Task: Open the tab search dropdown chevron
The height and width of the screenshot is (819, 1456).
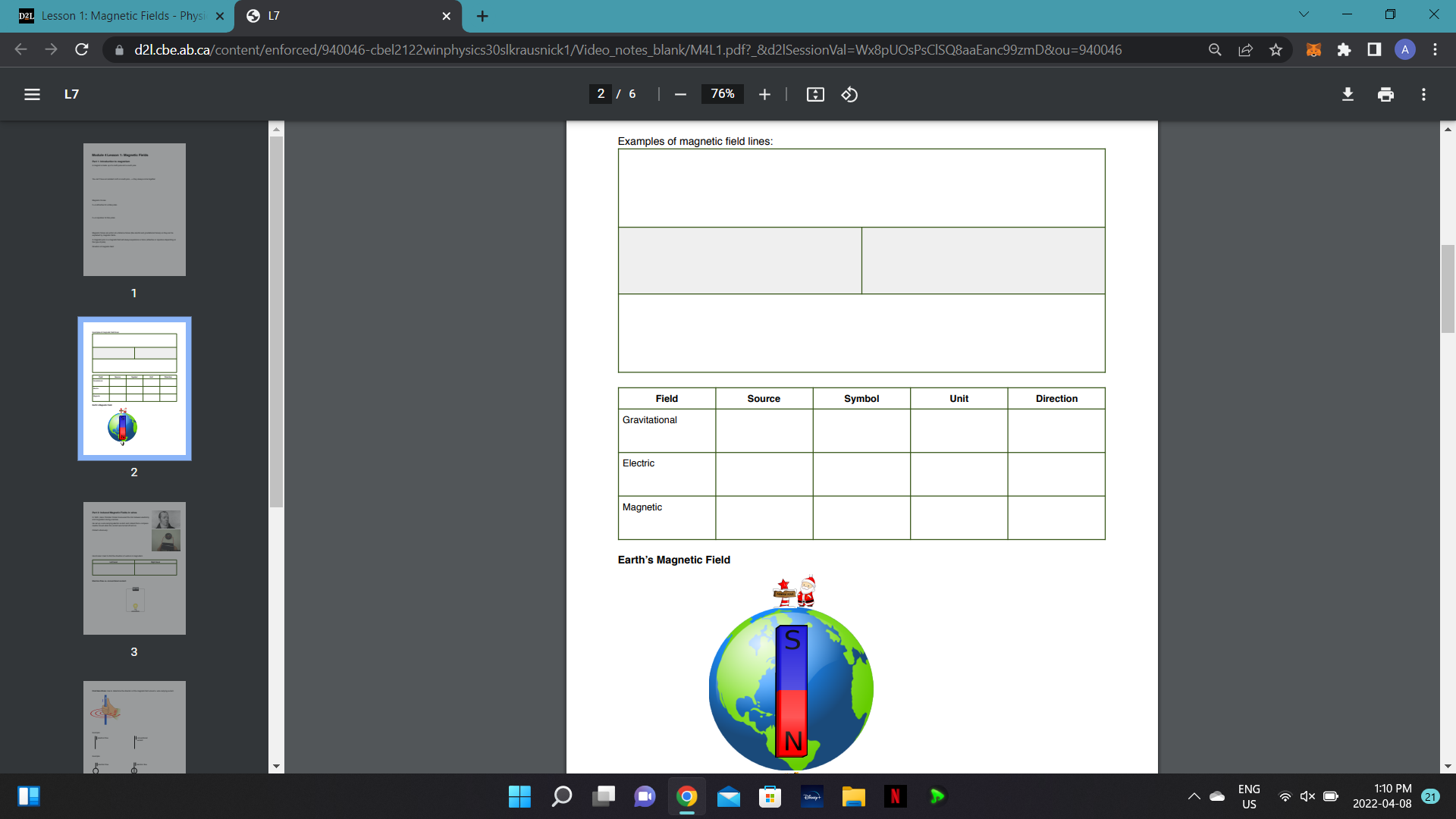Action: [1304, 14]
